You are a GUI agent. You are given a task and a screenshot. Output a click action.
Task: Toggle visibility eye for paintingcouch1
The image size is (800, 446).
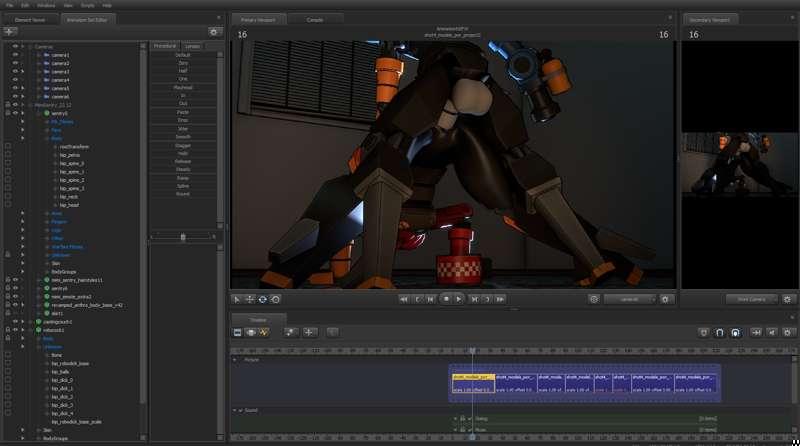pos(15,322)
